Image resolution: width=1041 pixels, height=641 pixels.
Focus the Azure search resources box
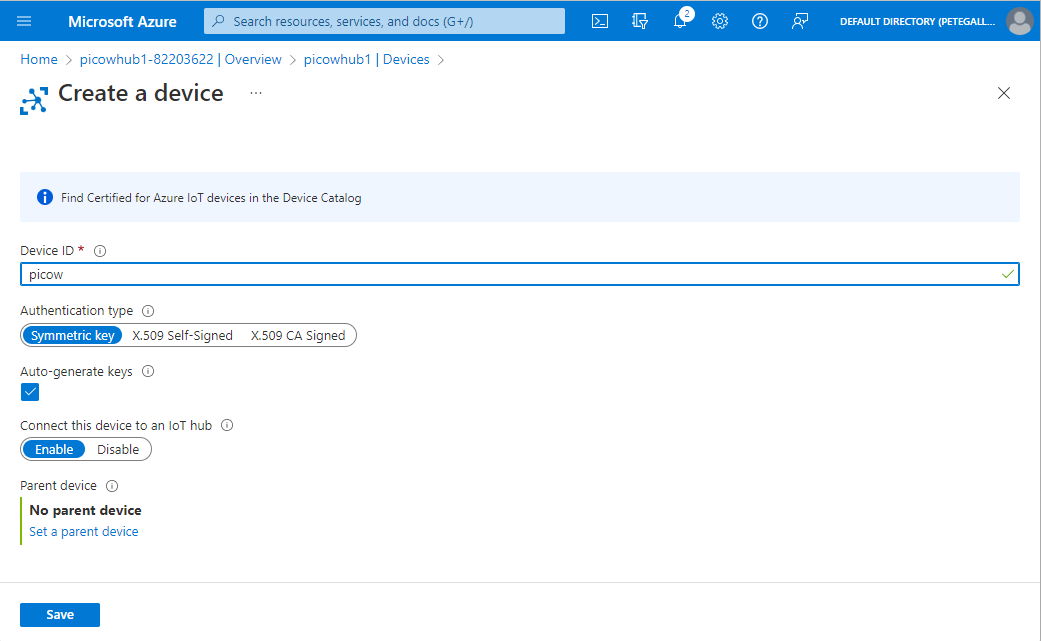384,21
